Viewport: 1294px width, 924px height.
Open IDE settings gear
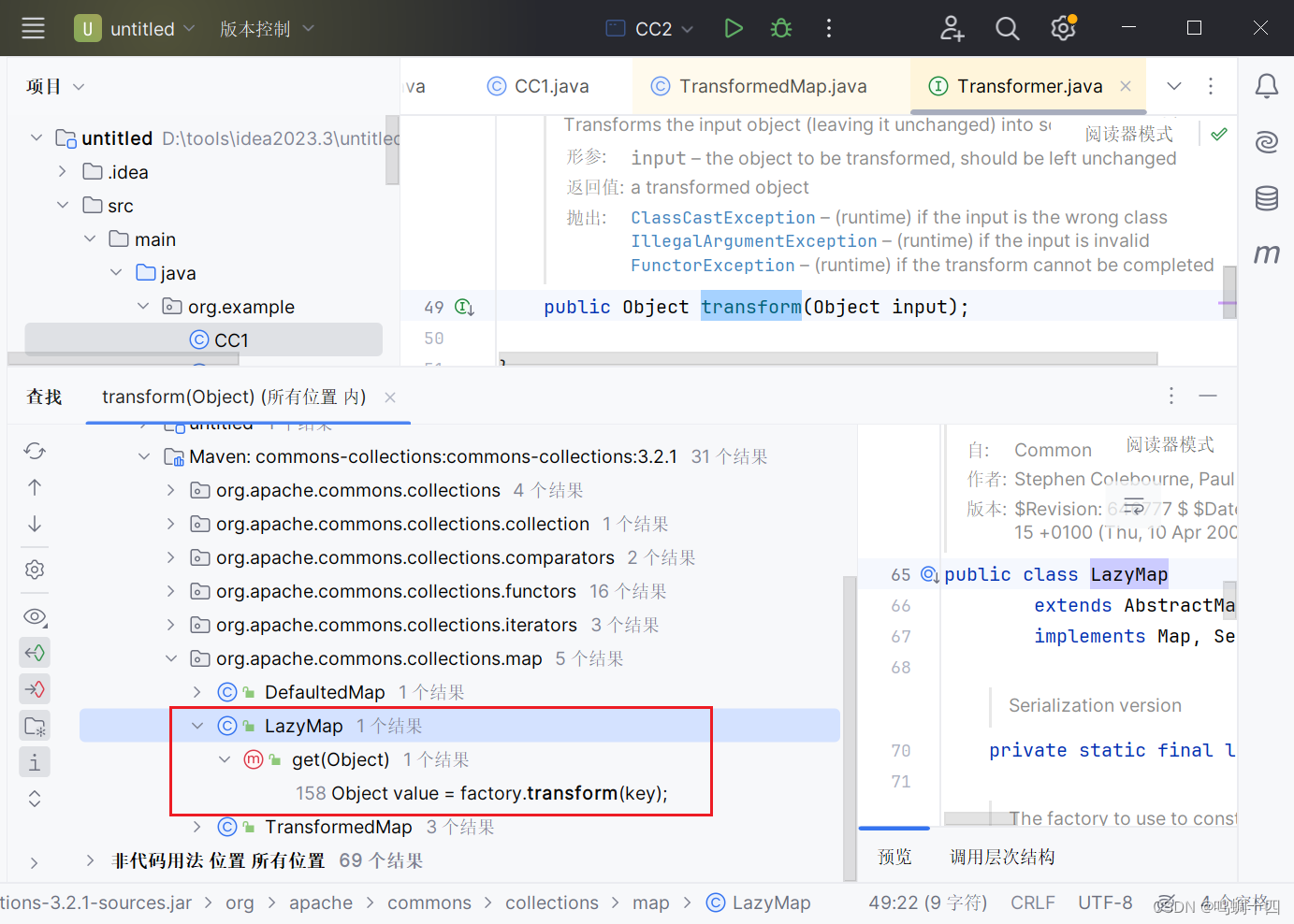point(1064,28)
